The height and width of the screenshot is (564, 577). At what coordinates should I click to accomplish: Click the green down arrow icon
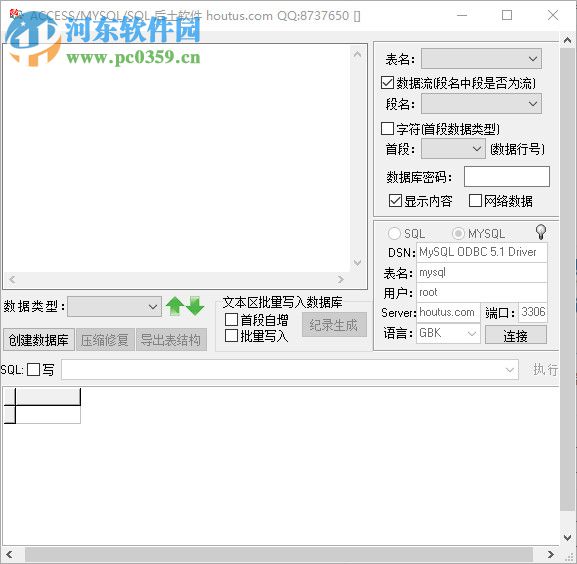pyautogui.click(x=195, y=306)
